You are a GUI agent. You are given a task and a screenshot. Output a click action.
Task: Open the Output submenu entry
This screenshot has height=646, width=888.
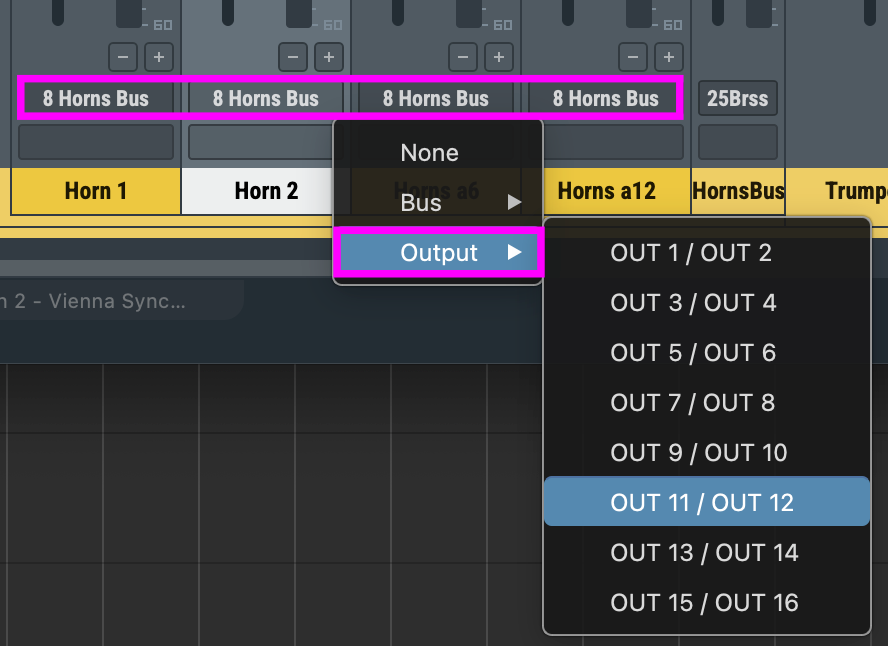tap(439, 253)
